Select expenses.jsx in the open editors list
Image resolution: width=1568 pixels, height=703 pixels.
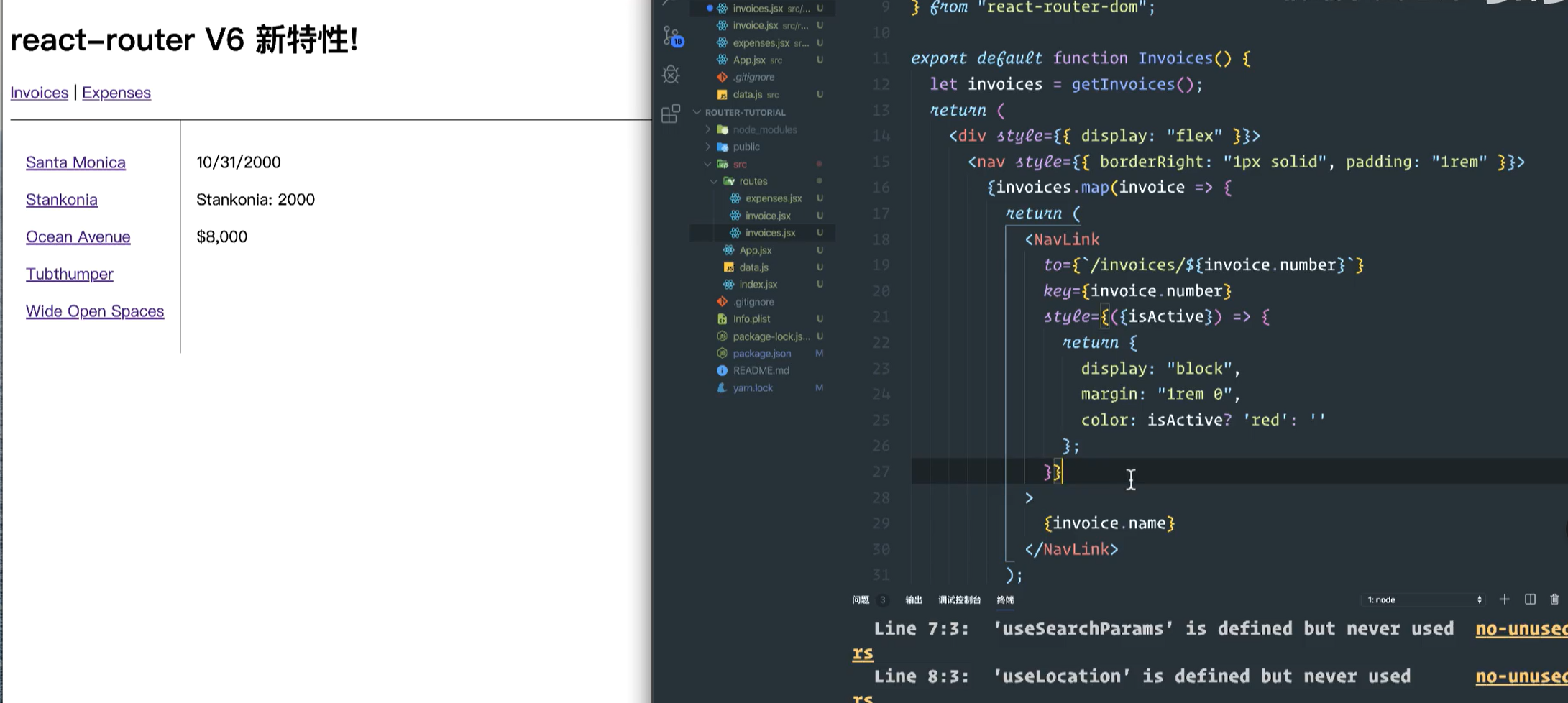[762, 43]
